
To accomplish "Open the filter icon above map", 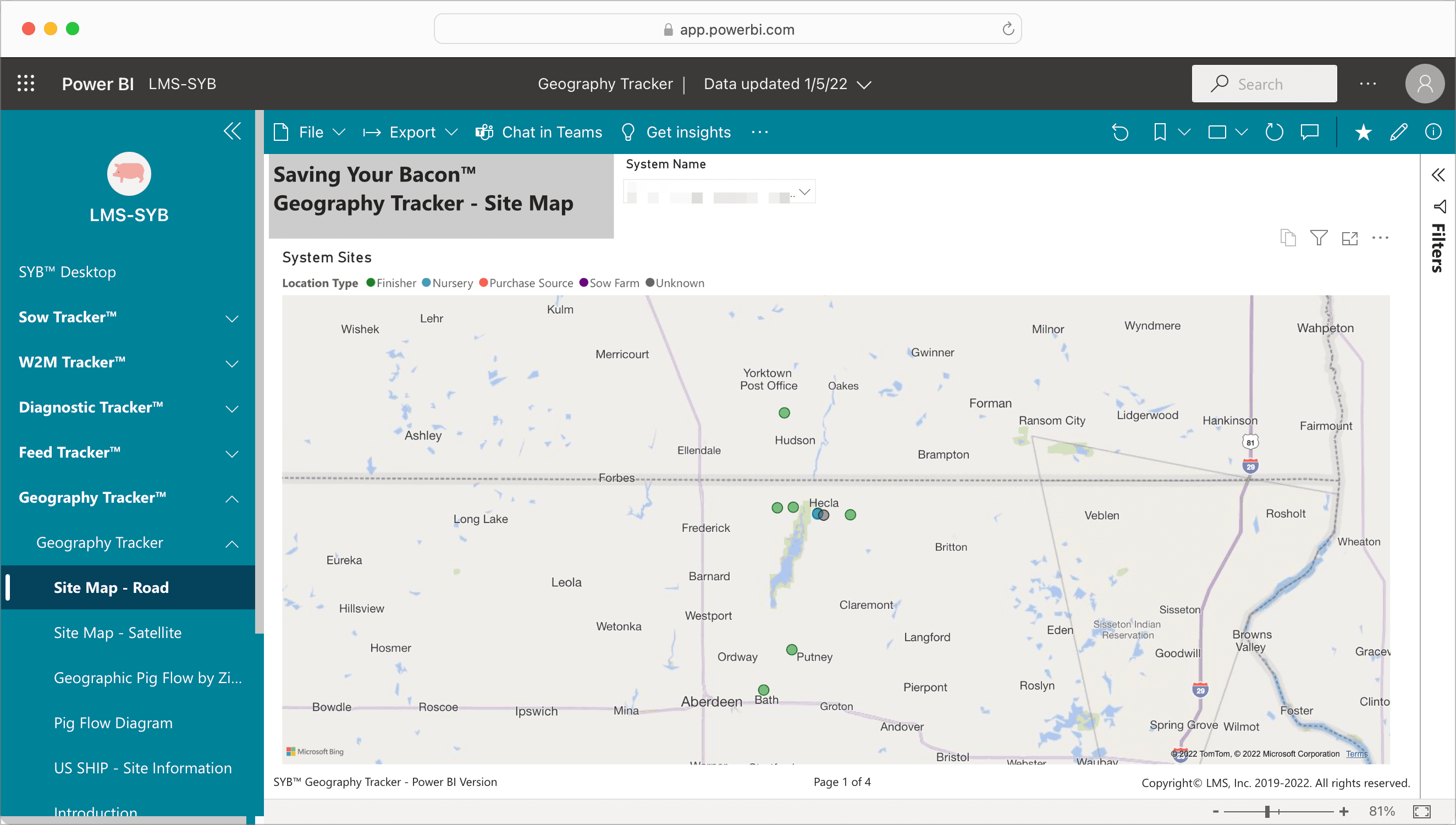I will [x=1319, y=238].
